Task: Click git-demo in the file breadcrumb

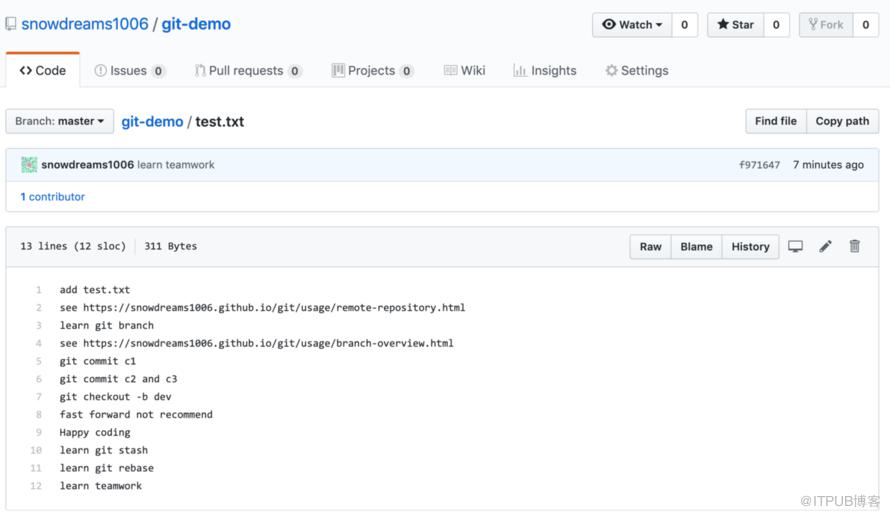Action: pos(152,121)
